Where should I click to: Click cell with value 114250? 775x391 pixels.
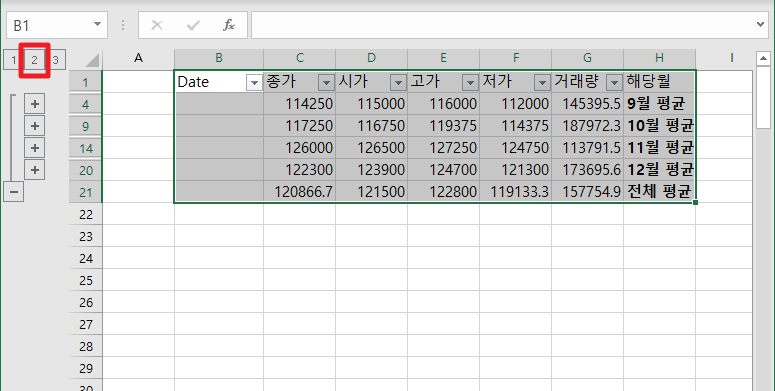tap(300, 104)
